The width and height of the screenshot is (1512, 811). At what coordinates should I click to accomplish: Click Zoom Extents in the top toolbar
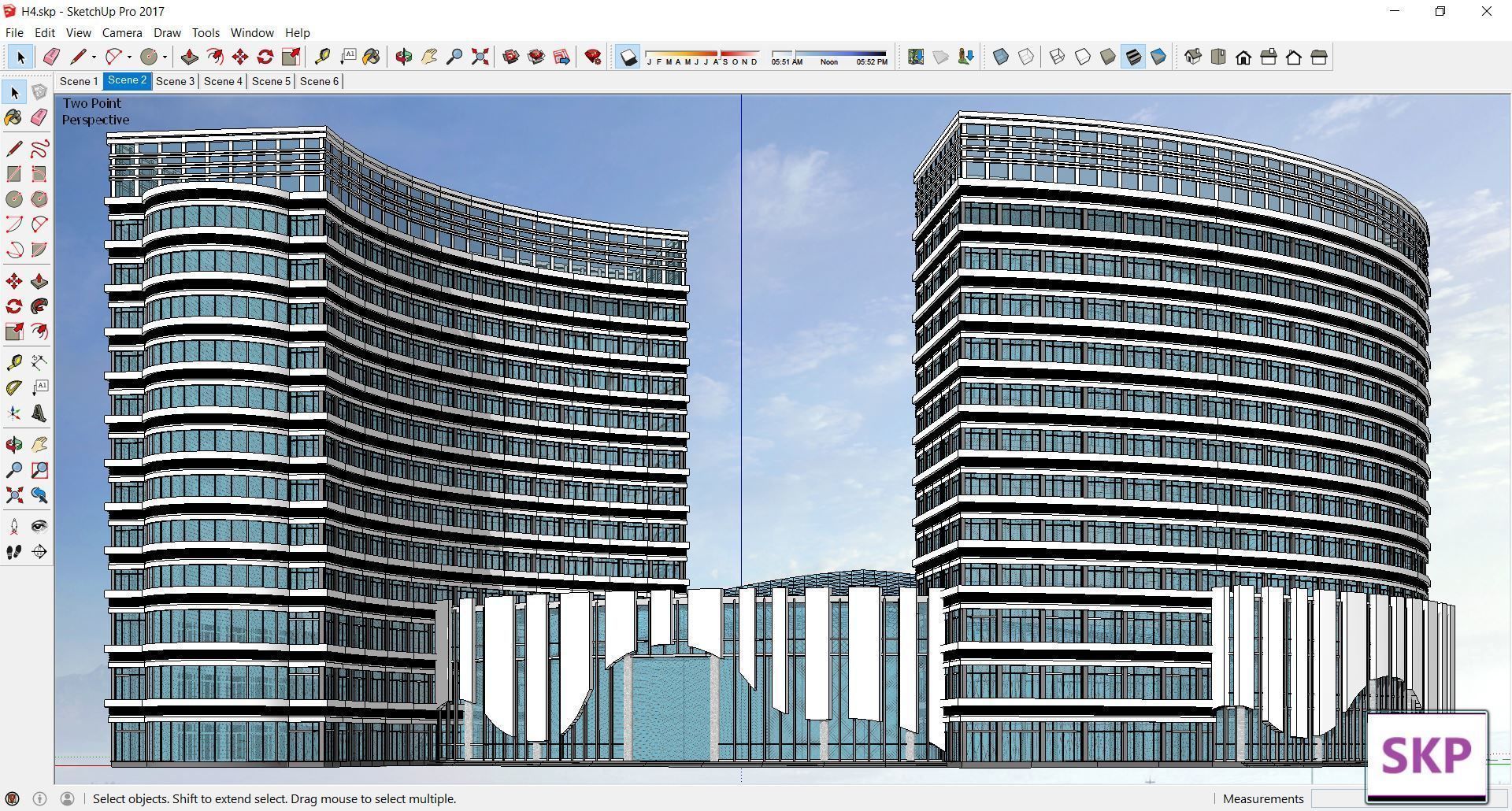click(x=480, y=57)
